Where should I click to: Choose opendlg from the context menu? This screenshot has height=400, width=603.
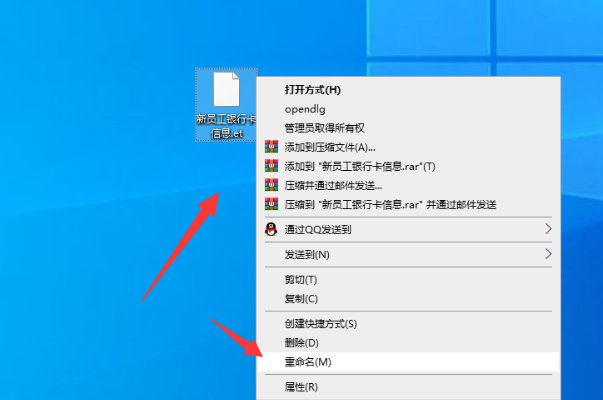(x=408, y=109)
